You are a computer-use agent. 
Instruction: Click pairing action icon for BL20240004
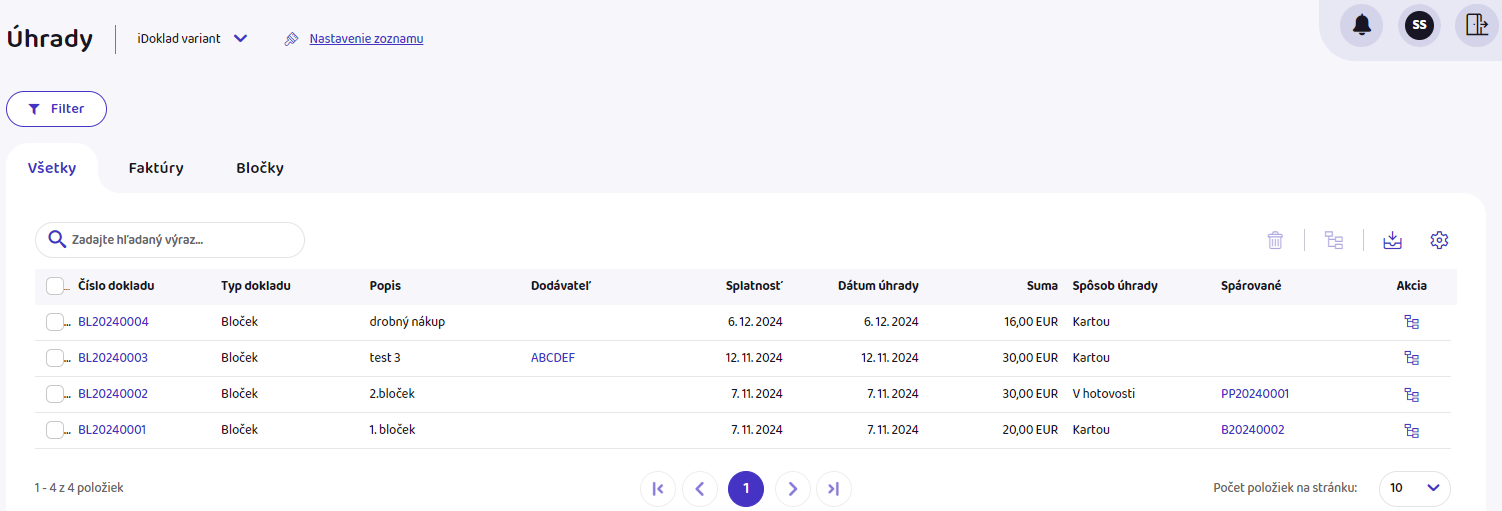1411,322
